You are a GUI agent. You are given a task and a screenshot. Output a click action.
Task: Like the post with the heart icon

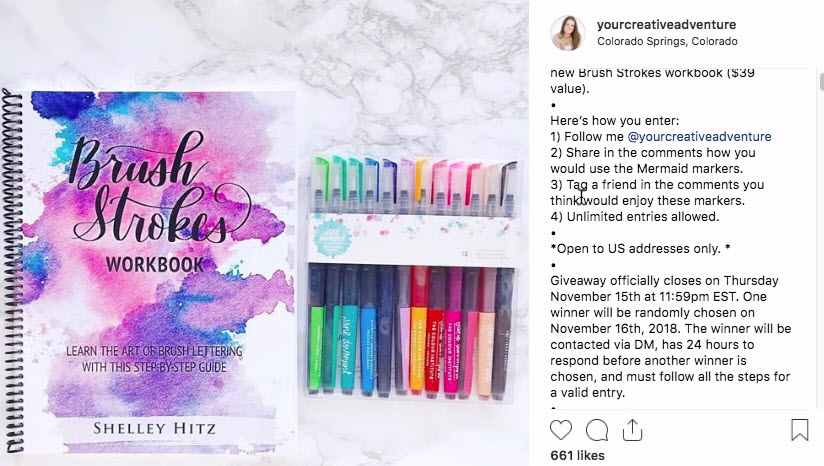point(561,430)
